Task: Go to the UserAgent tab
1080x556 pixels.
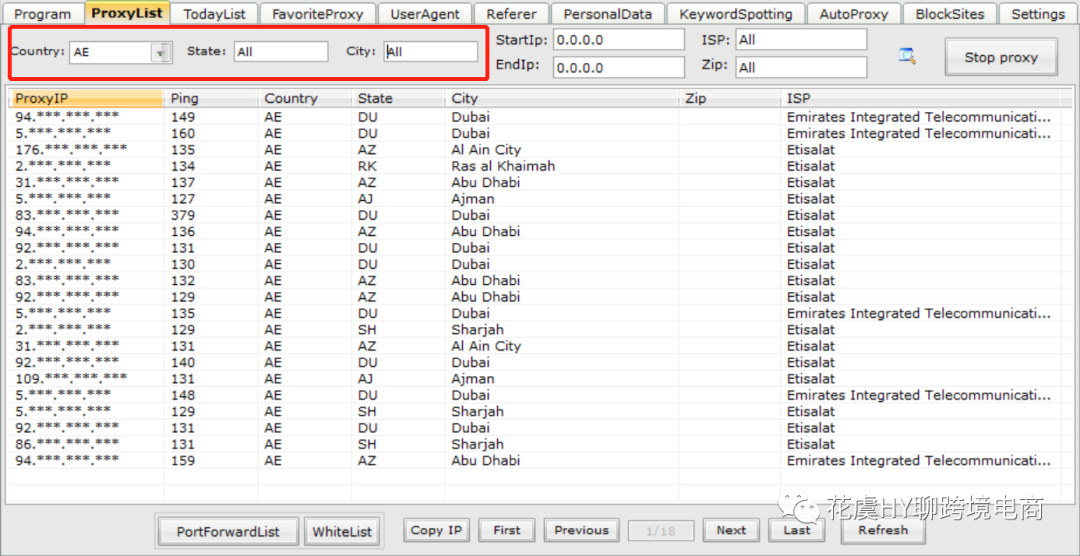Action: click(423, 14)
